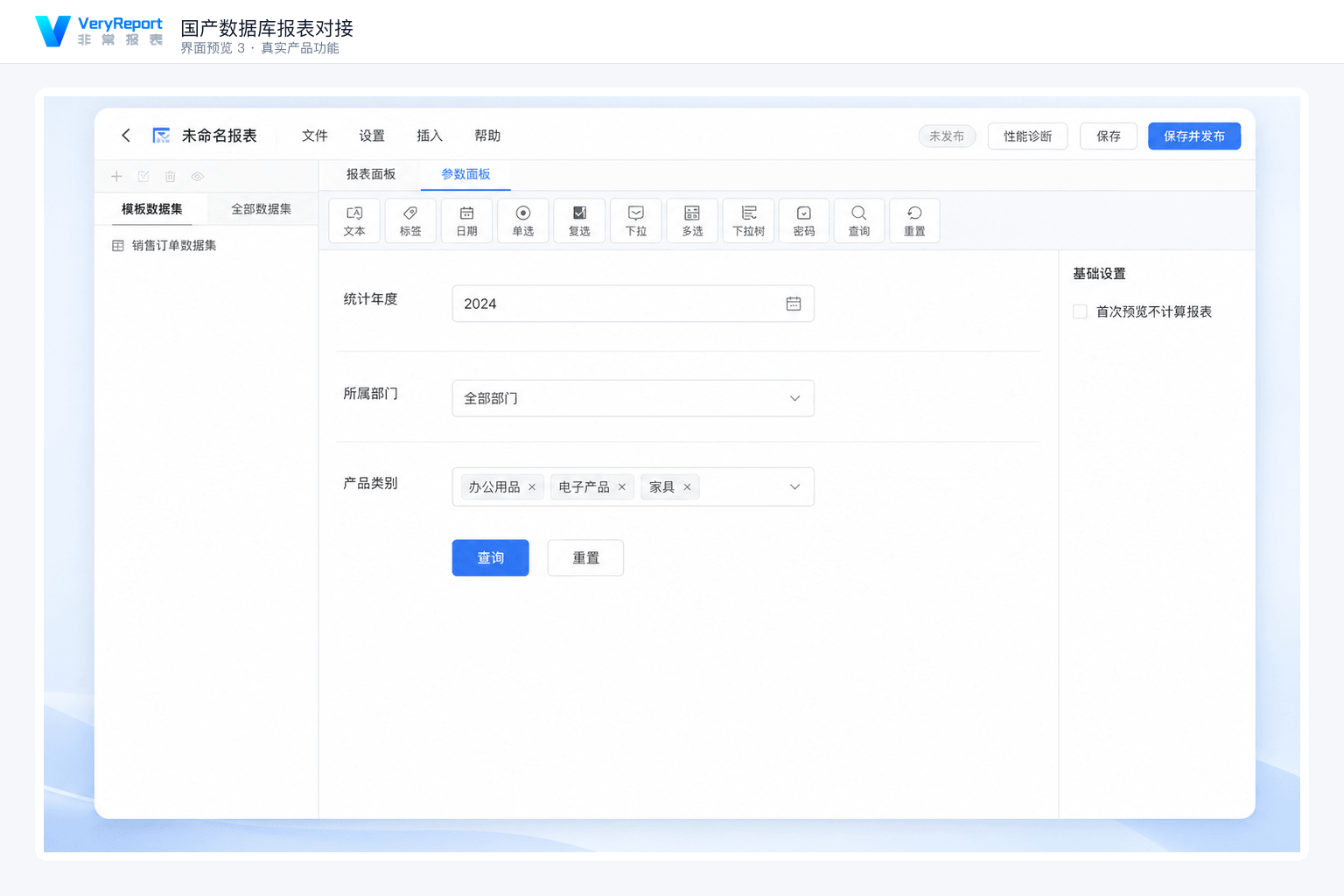Expand the 所属部门 dropdown arrow

(x=794, y=398)
